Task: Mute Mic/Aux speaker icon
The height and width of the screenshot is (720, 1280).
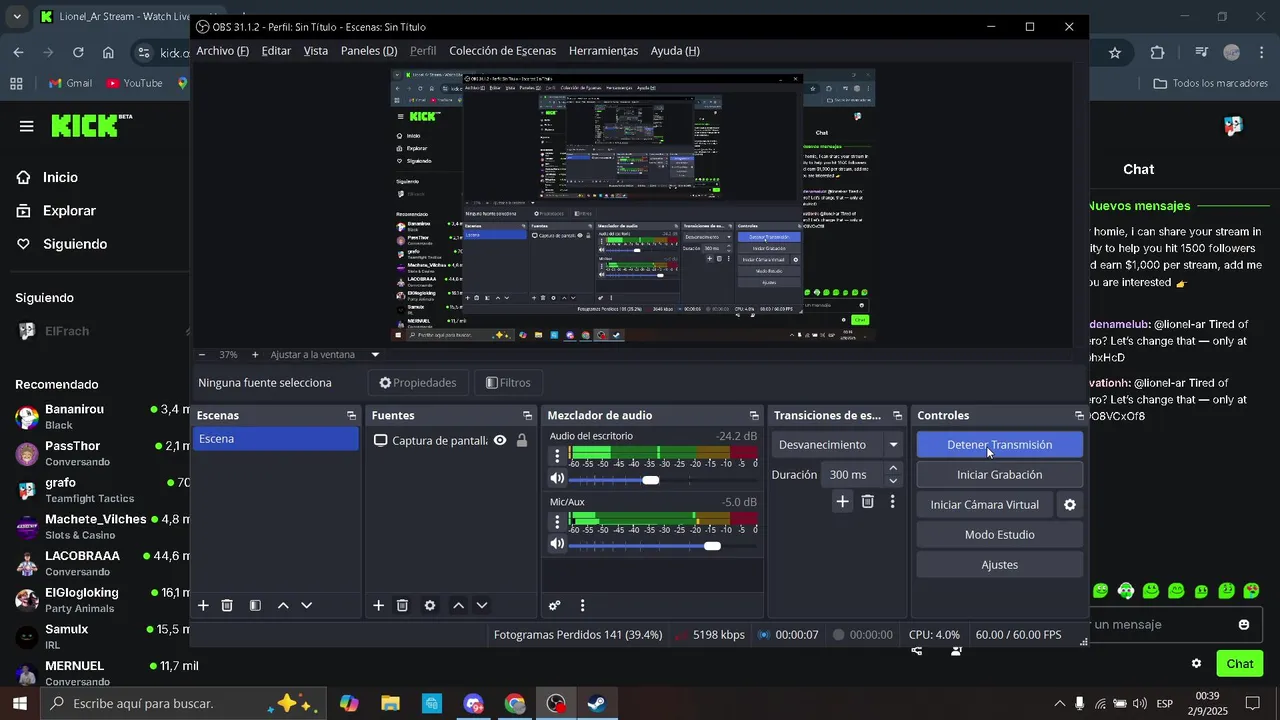Action: [557, 544]
